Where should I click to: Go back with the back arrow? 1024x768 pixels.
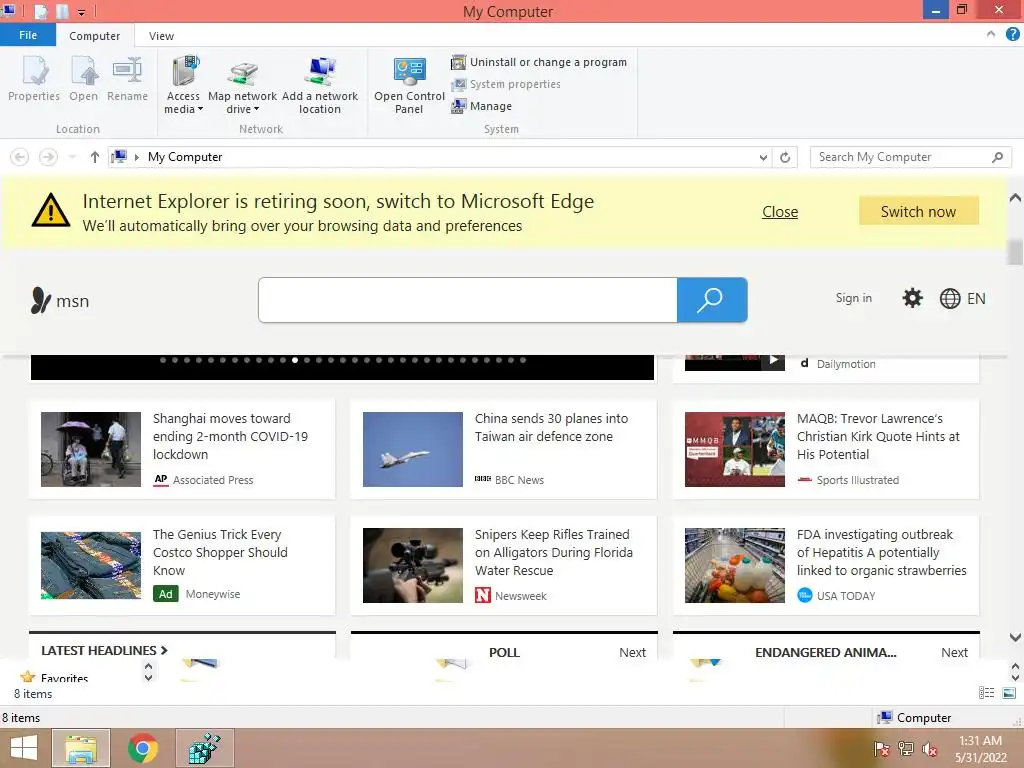coord(20,157)
